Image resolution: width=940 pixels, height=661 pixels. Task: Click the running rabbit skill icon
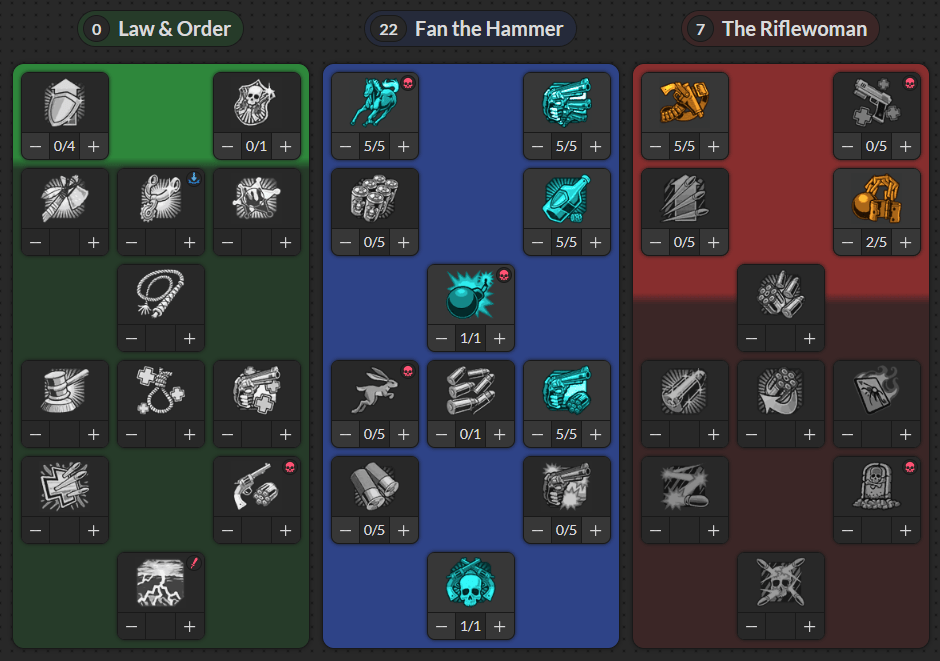[x=375, y=391]
